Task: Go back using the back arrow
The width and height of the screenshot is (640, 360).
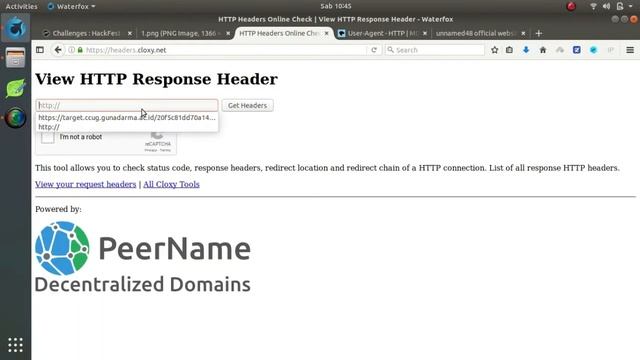Action: [x=58, y=50]
